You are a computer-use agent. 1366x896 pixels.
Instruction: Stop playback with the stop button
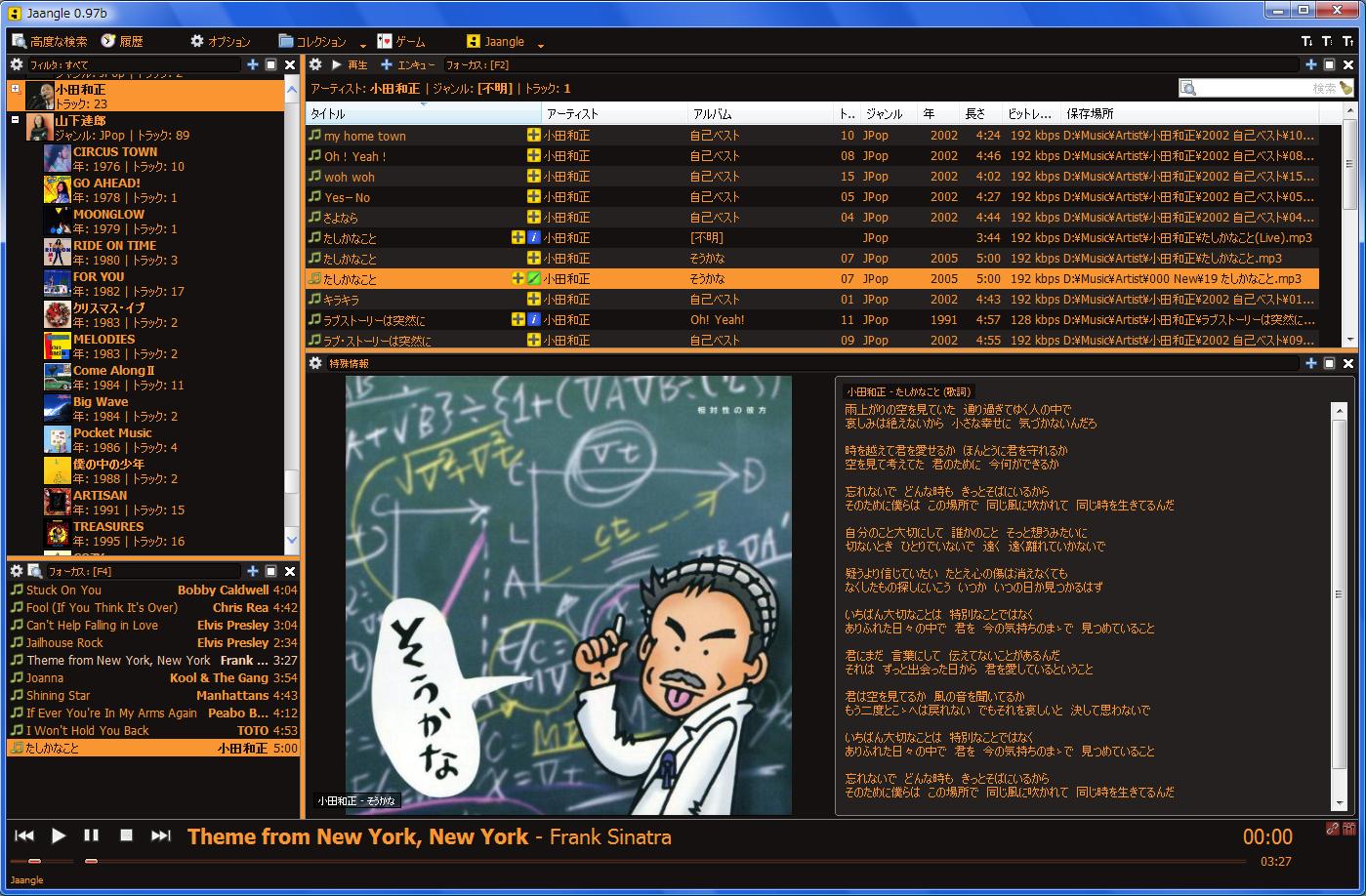[x=126, y=835]
